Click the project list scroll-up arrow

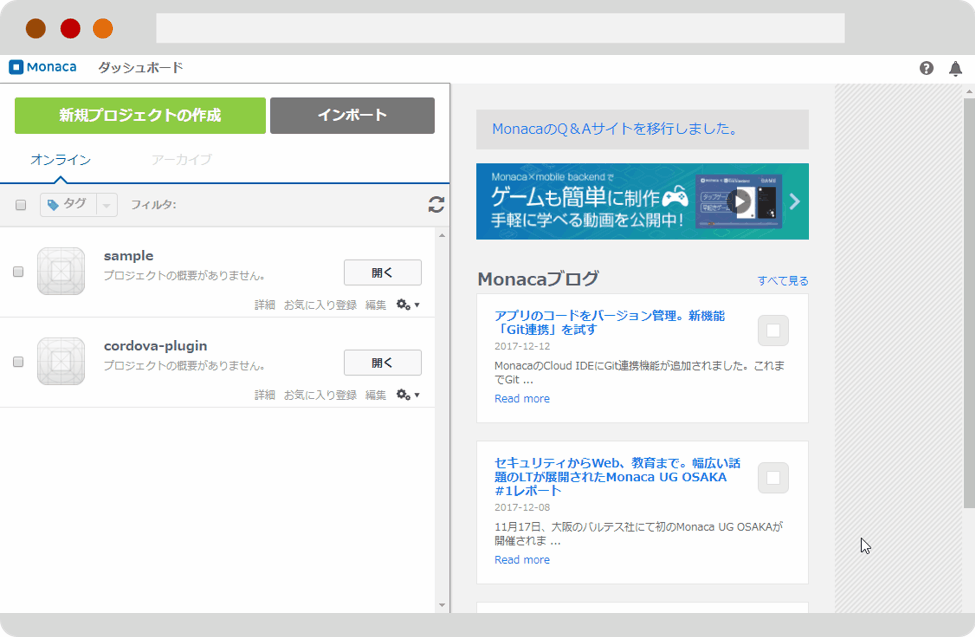click(x=442, y=236)
